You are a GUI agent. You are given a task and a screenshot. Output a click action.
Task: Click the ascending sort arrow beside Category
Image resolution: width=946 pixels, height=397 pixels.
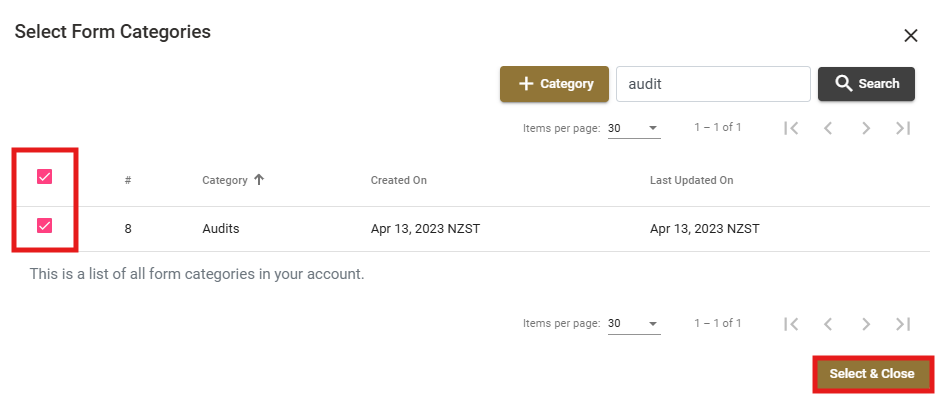[x=259, y=179]
